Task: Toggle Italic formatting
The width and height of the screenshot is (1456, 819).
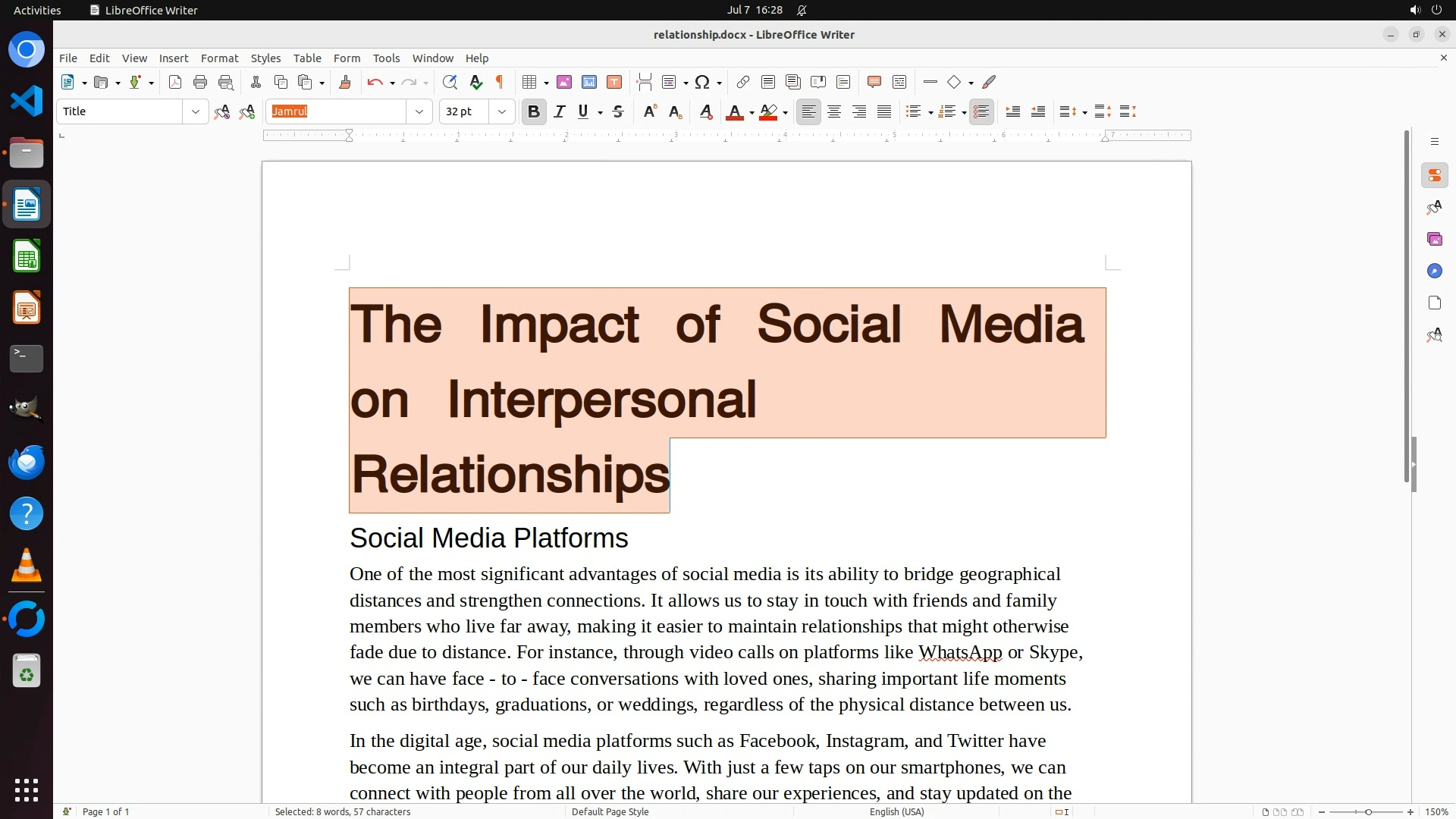Action: [560, 112]
